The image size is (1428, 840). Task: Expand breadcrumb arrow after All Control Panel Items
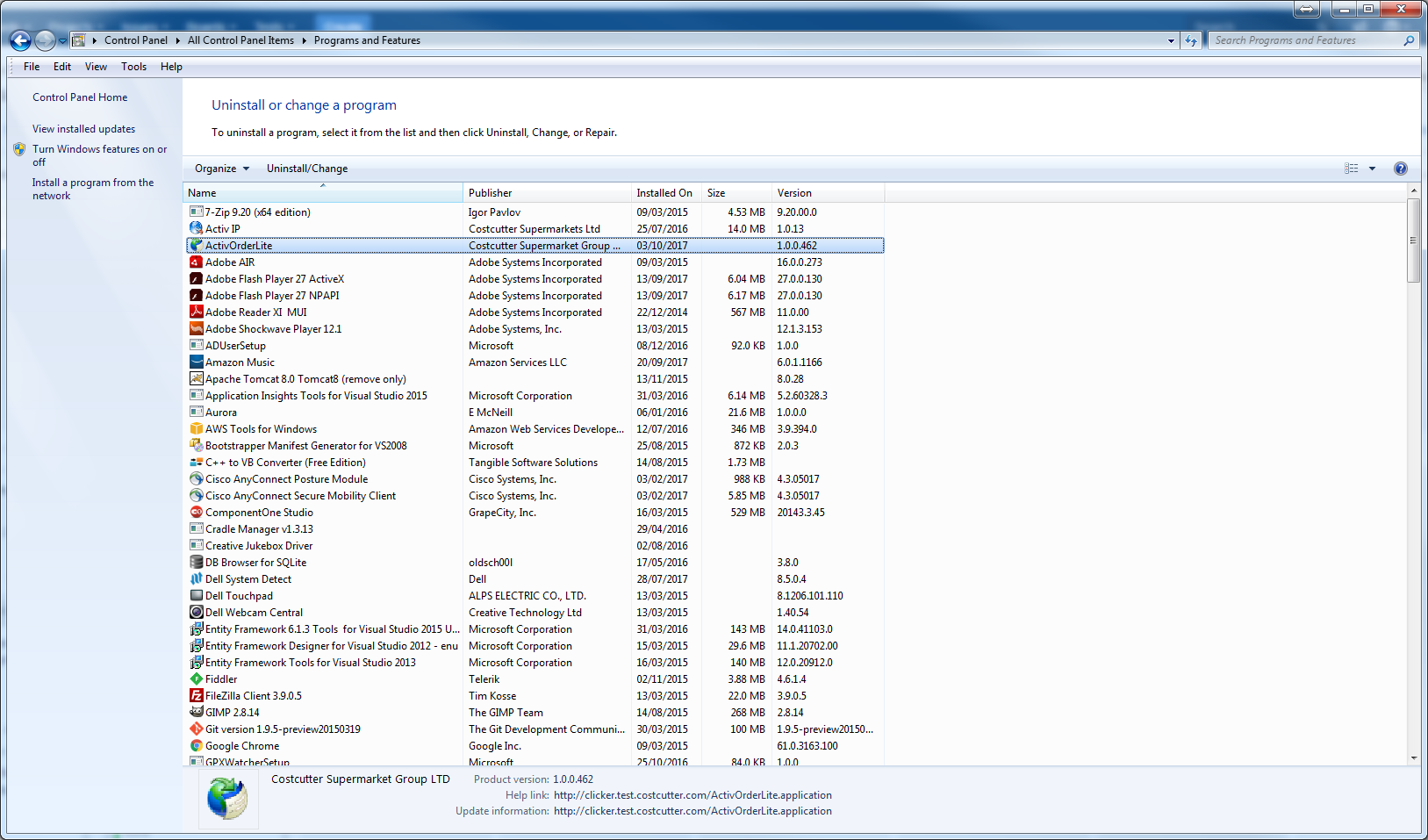305,40
